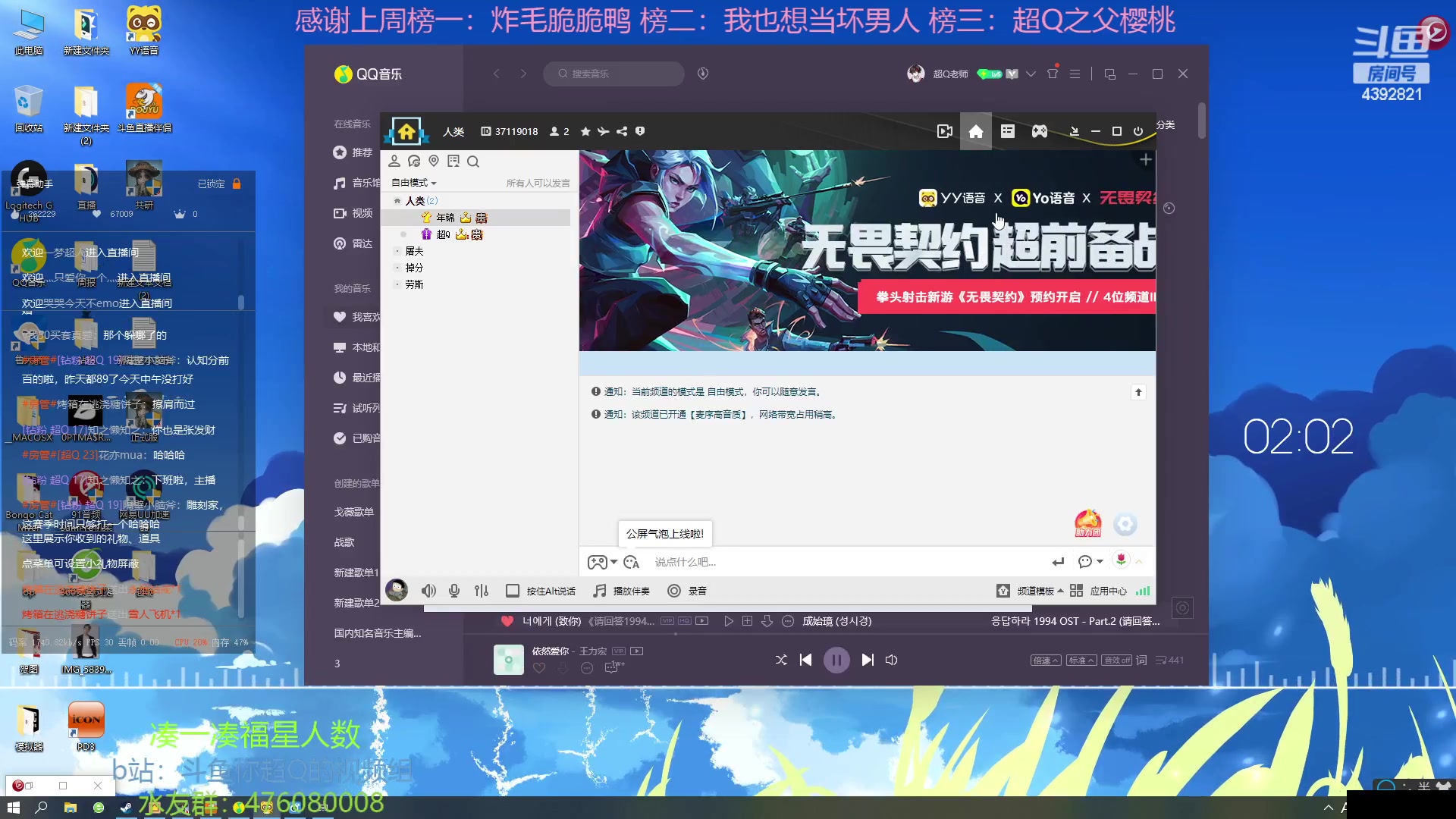Open the 战歌 playlist
The width and height of the screenshot is (1456, 819).
click(344, 542)
